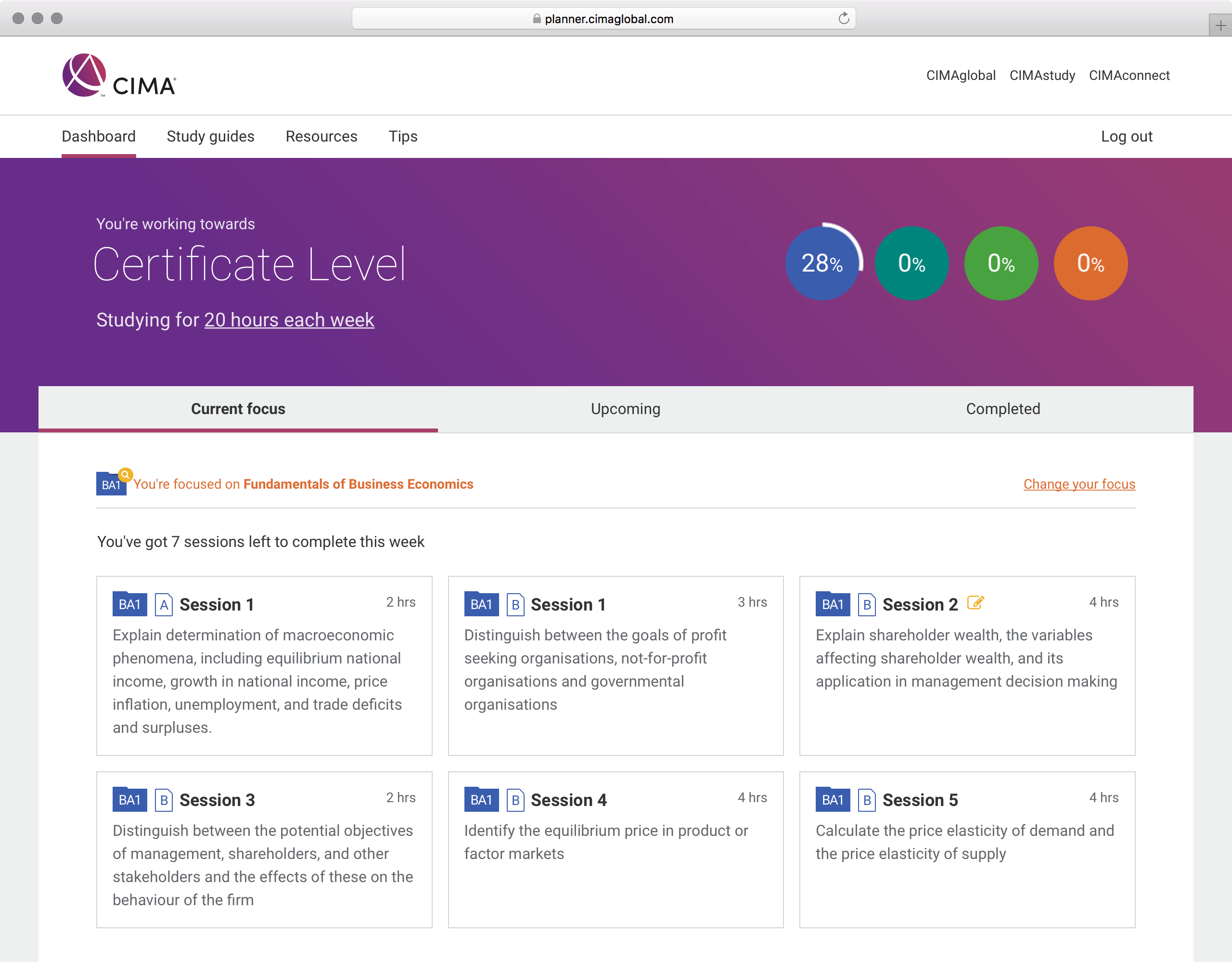Viewport: 1232px width, 962px height.
Task: Open the Session 5 price elasticity card
Action: coord(967,850)
